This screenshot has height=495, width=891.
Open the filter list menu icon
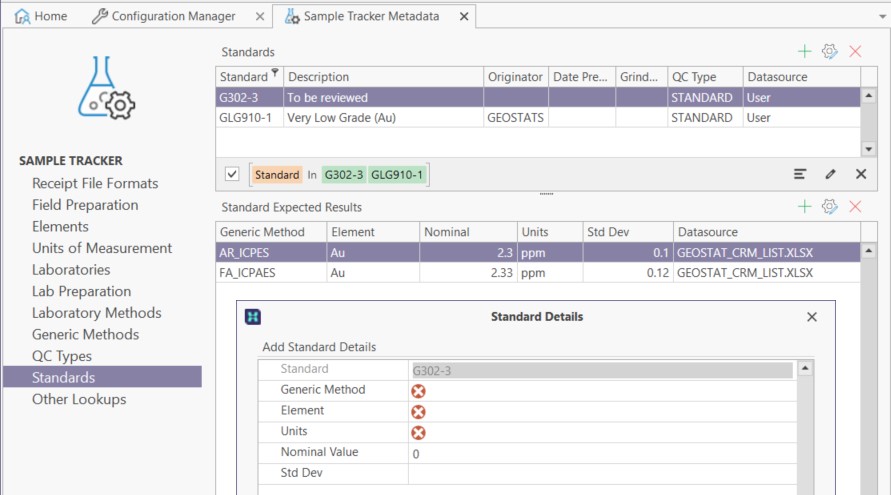(800, 174)
